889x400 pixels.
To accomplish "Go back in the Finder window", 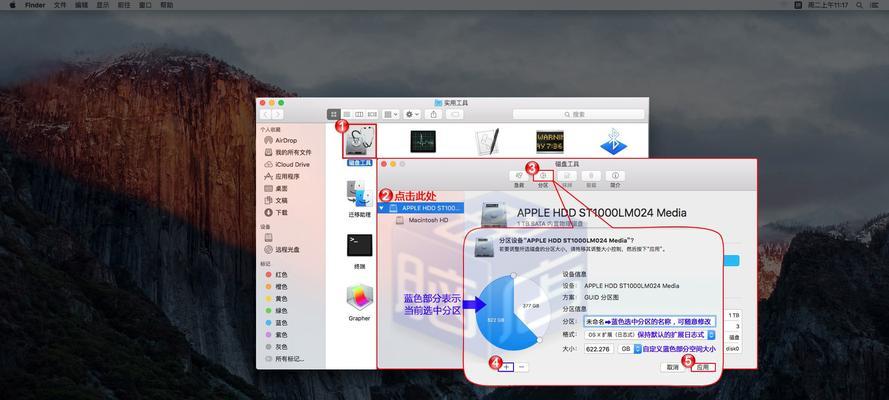I will (x=265, y=114).
